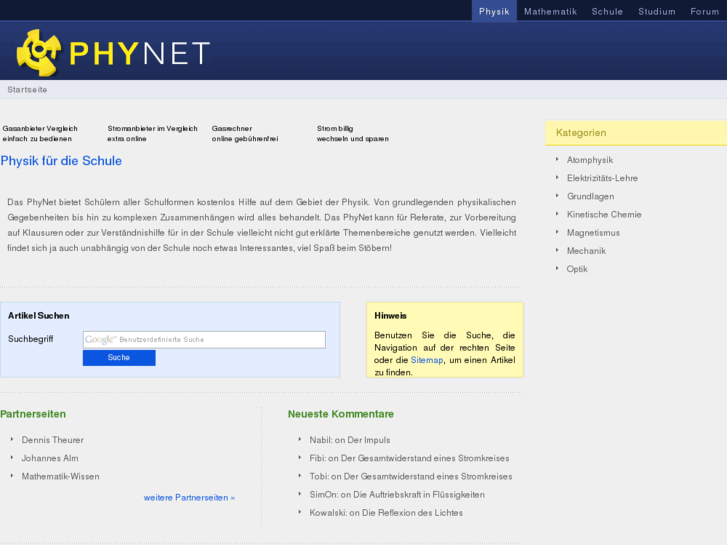Click the Gasanbieter Vergleich ad link
The width and height of the screenshot is (727, 545).
pyautogui.click(x=40, y=129)
